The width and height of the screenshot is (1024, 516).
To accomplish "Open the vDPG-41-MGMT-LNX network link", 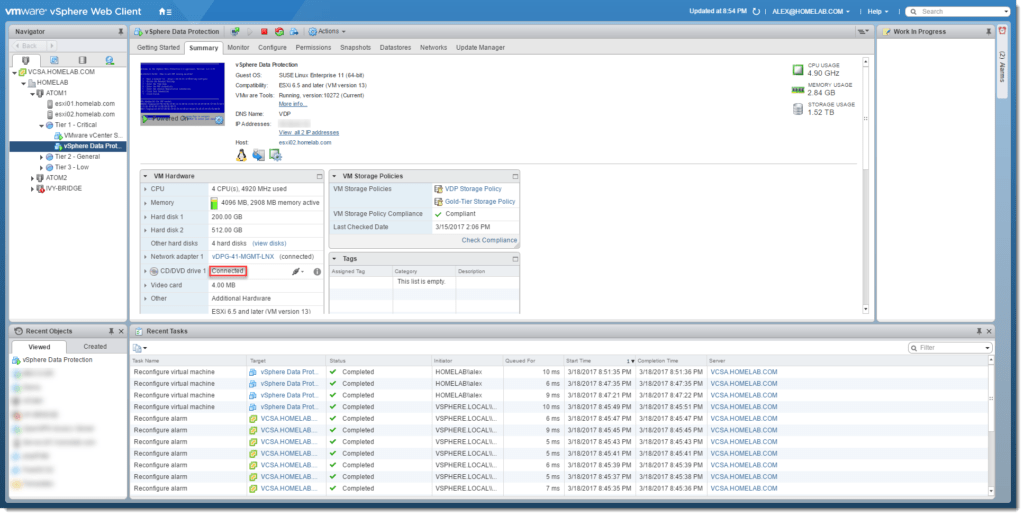I will tap(243, 257).
